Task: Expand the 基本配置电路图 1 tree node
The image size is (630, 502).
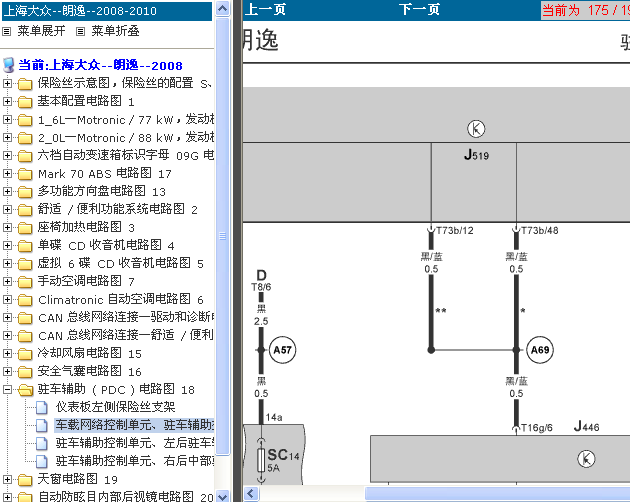Action: click(x=7, y=101)
